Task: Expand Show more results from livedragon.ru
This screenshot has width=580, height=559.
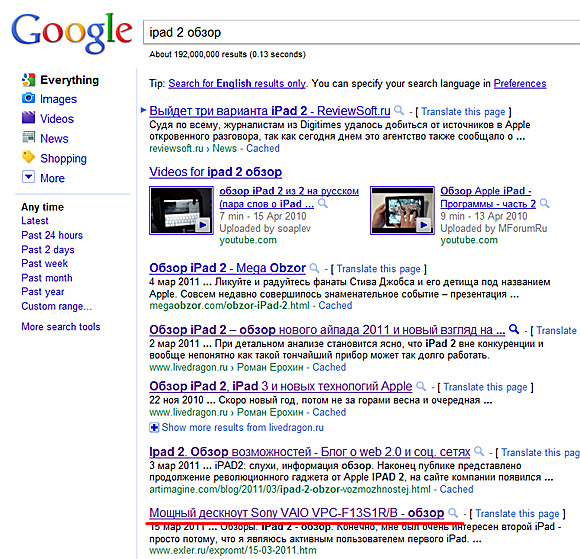Action: pos(236,428)
